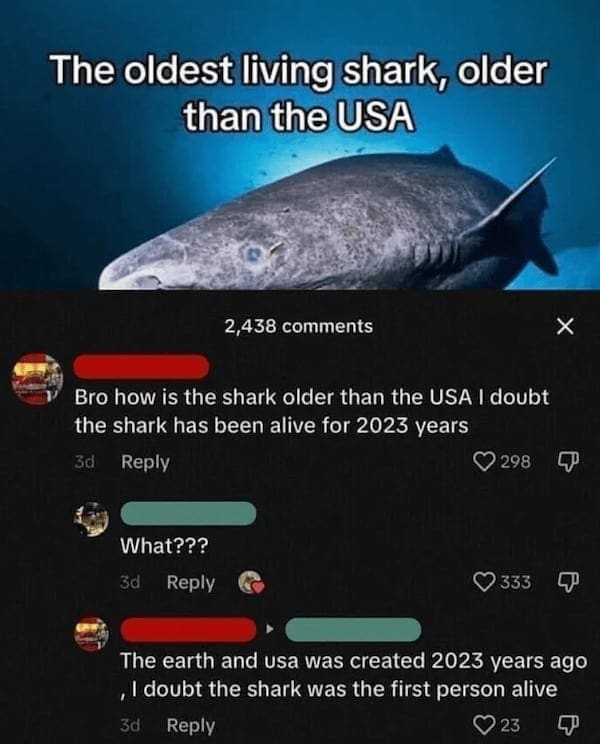Open the top commenter's profile picture

click(37, 379)
